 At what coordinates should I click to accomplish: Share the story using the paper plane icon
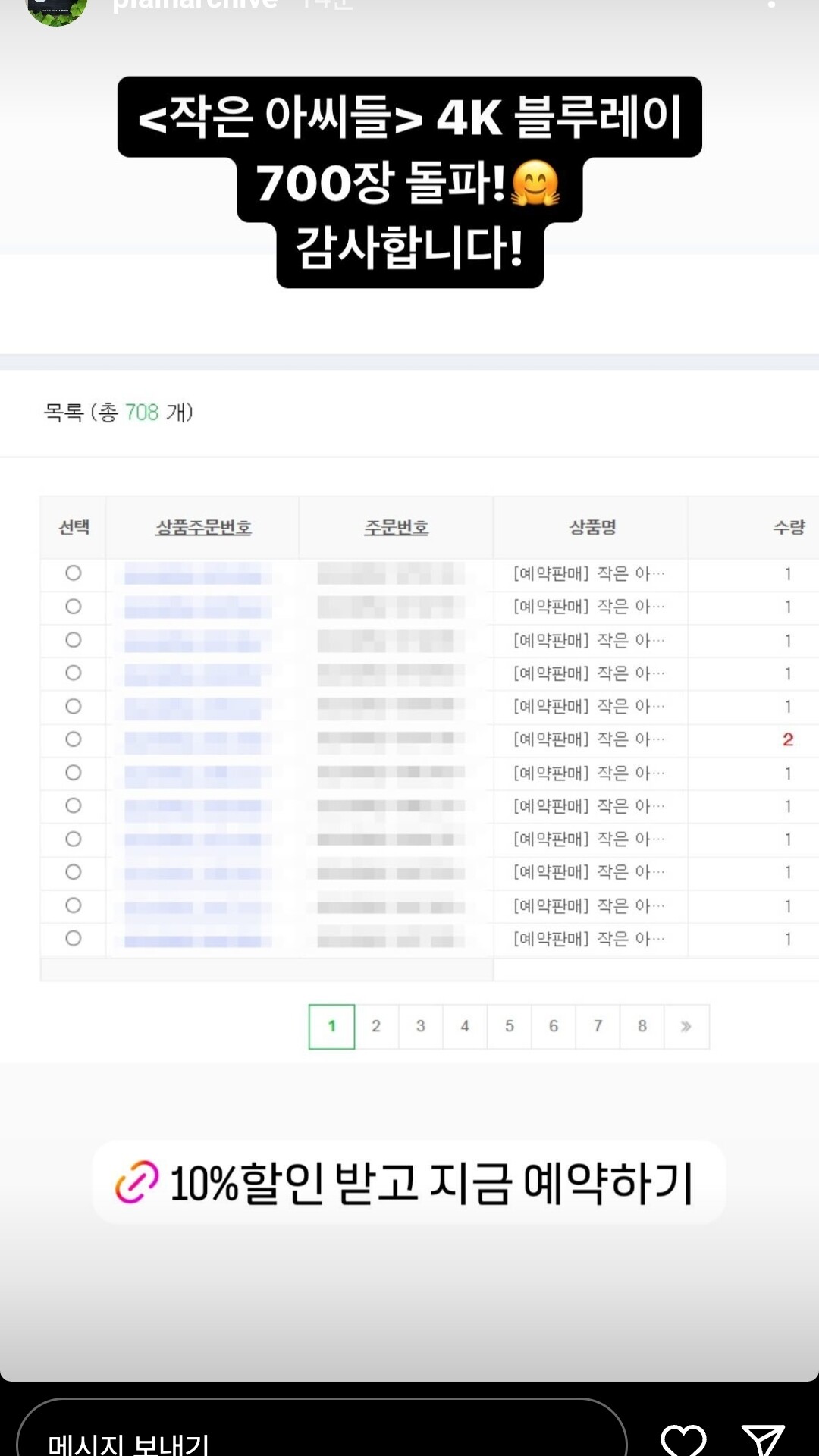(x=762, y=1438)
